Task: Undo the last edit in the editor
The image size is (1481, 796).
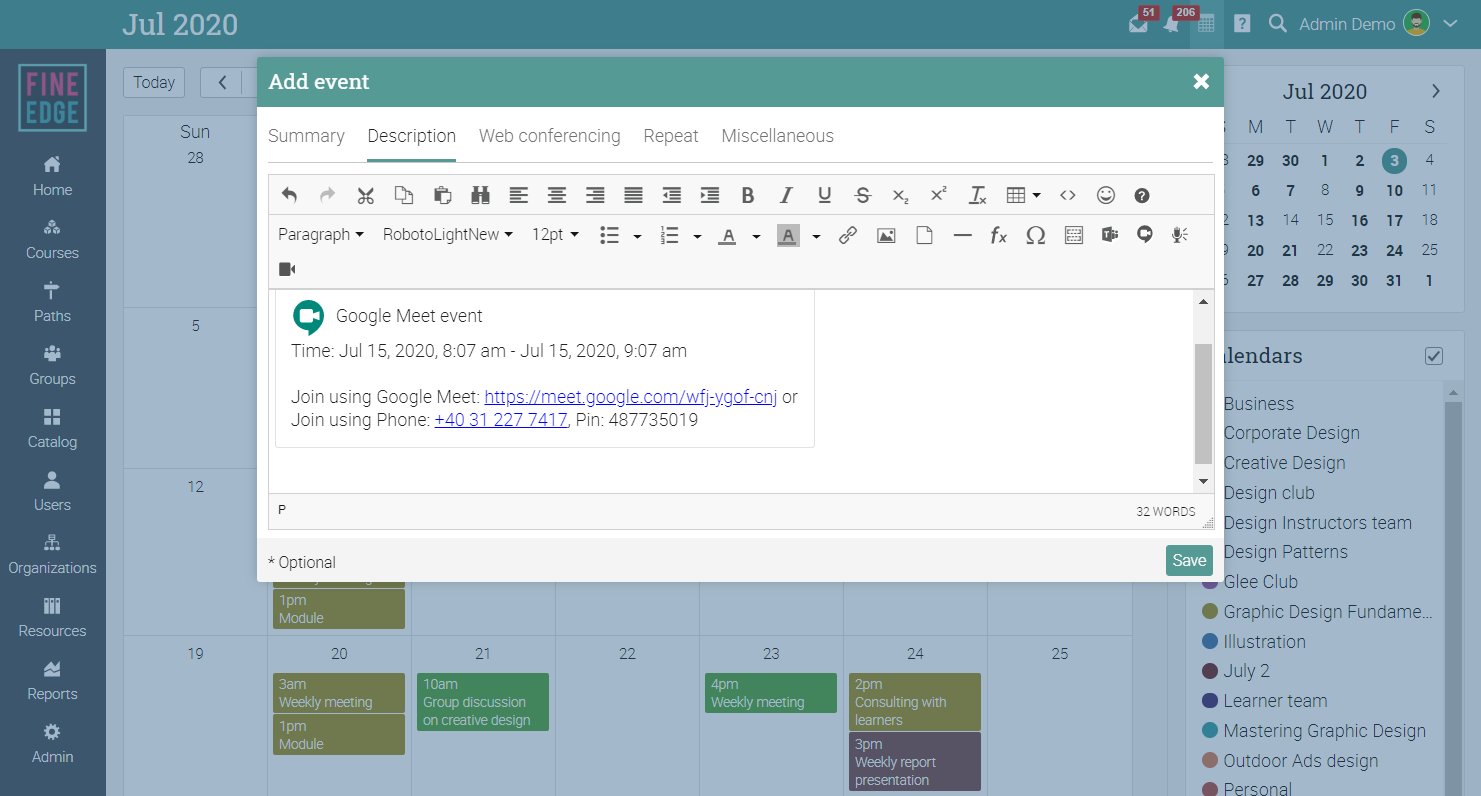Action: click(289, 196)
